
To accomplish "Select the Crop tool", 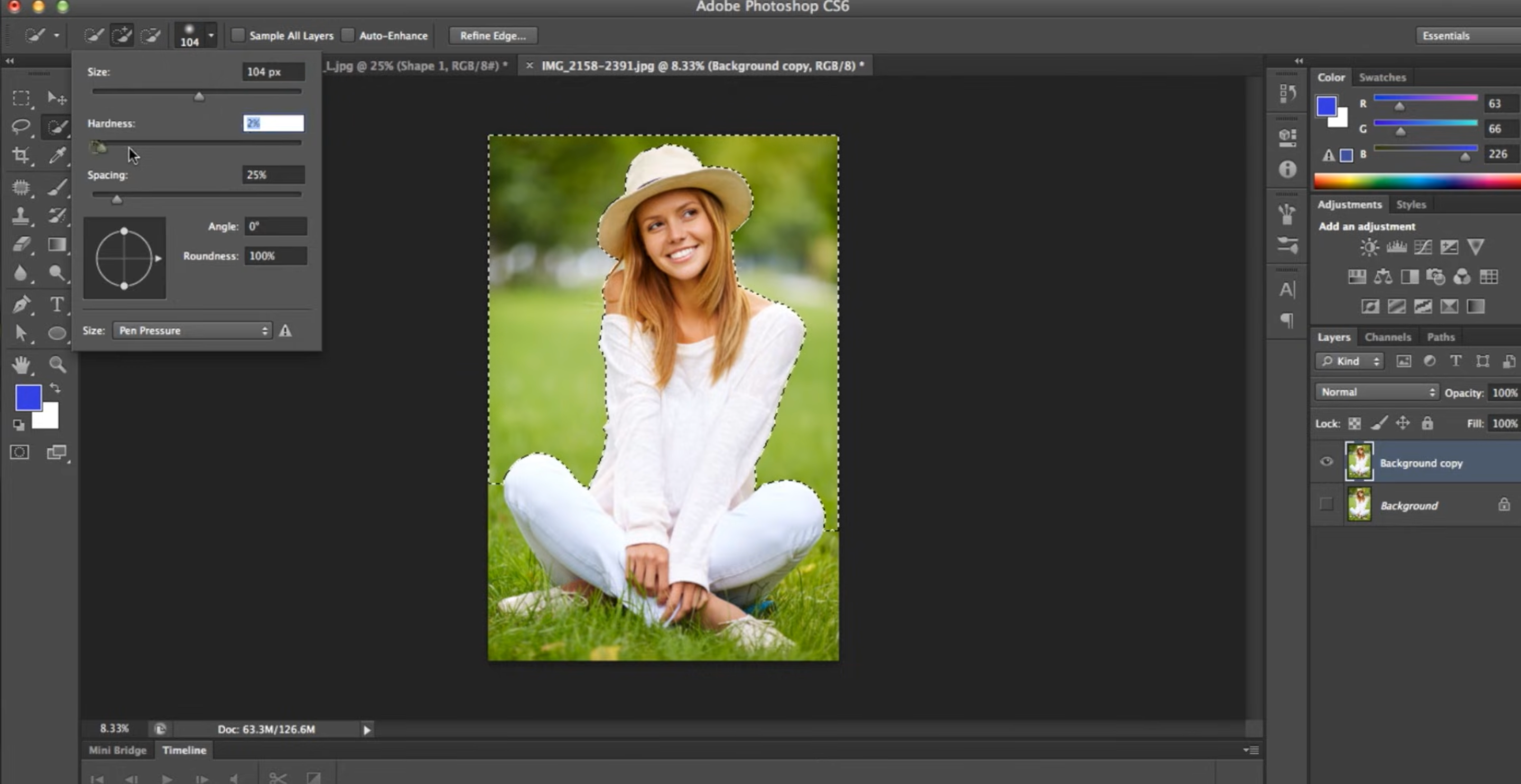I will (x=21, y=155).
